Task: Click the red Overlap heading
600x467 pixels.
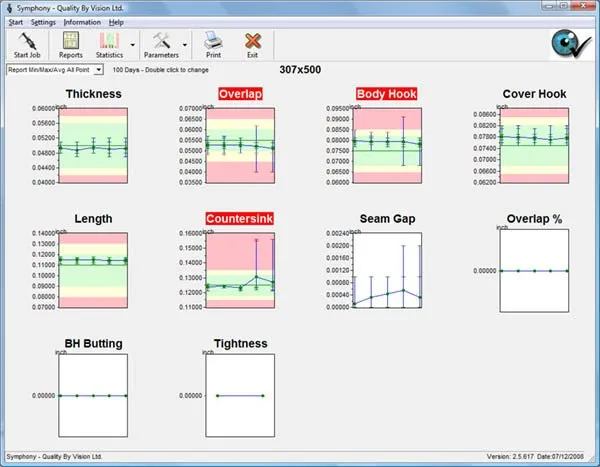Action: tap(240, 94)
